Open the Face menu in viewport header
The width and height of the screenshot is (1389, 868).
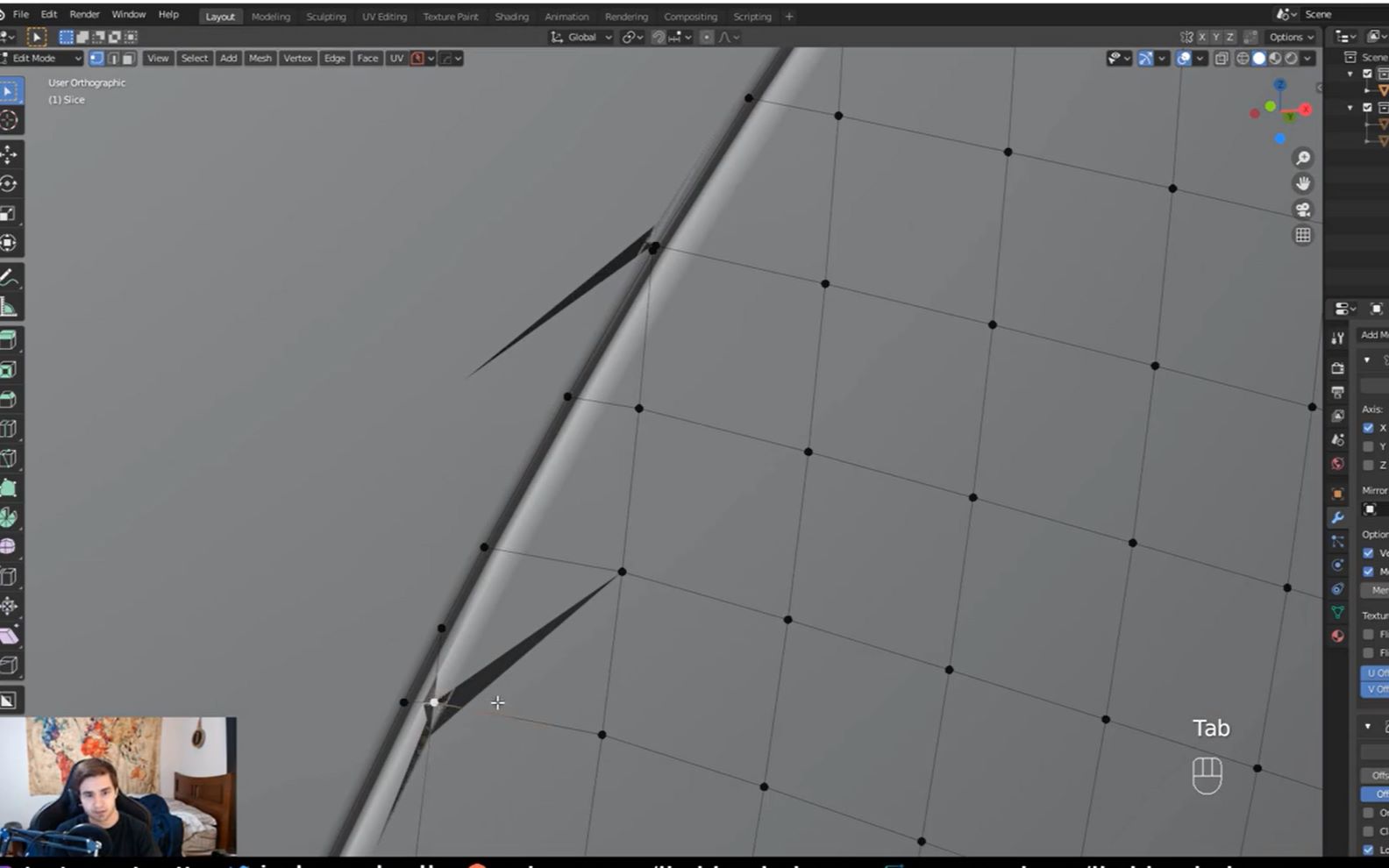pos(367,59)
